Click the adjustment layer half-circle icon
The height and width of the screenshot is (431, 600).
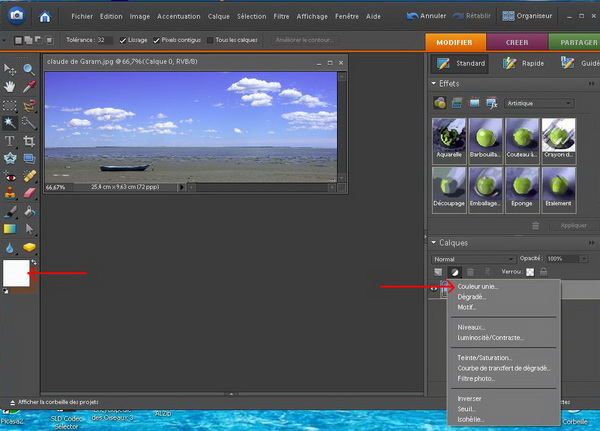(455, 272)
